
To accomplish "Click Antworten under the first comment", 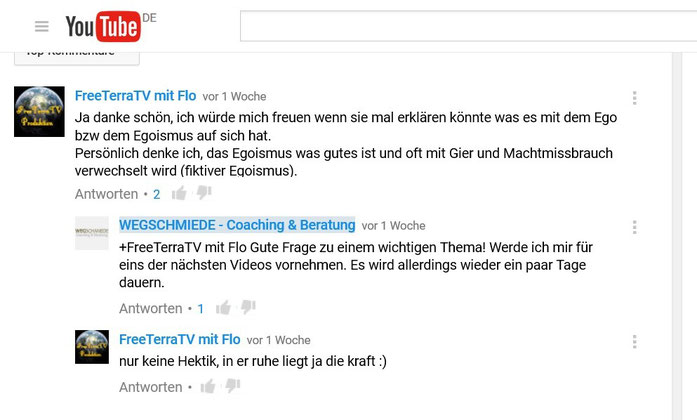I will (x=106, y=194).
